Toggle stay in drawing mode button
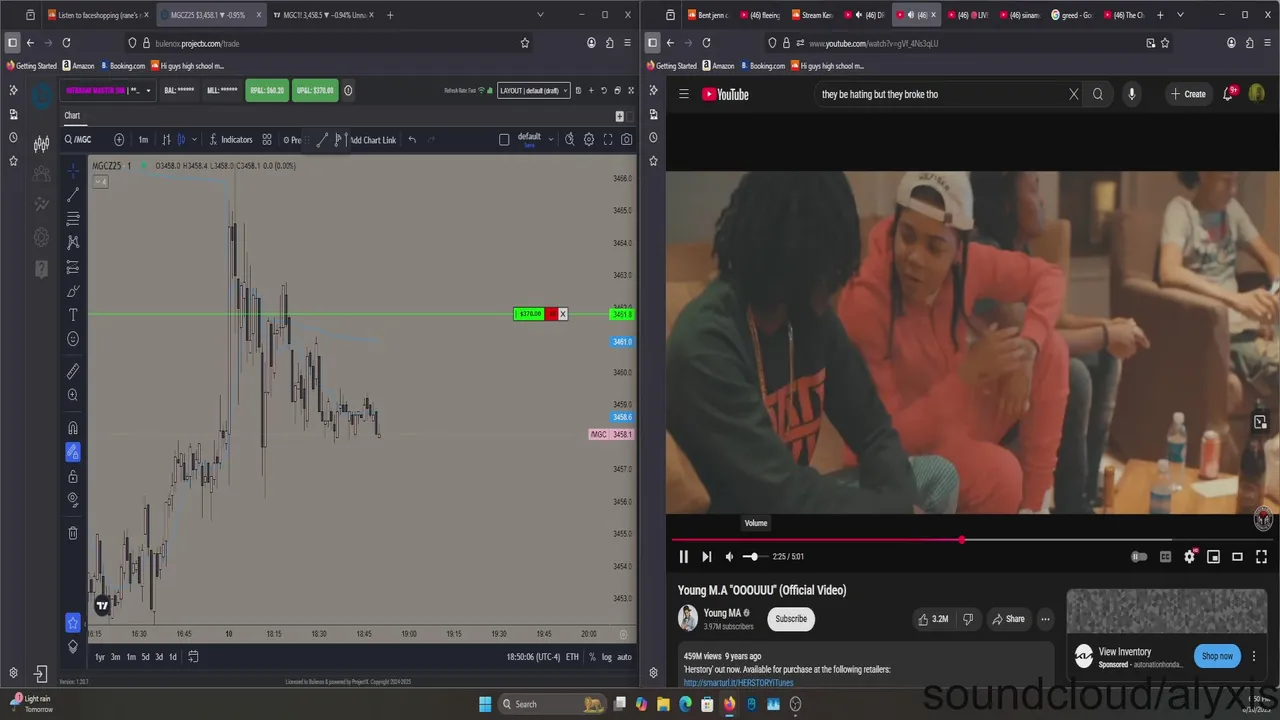The image size is (1280, 720). pos(73,452)
